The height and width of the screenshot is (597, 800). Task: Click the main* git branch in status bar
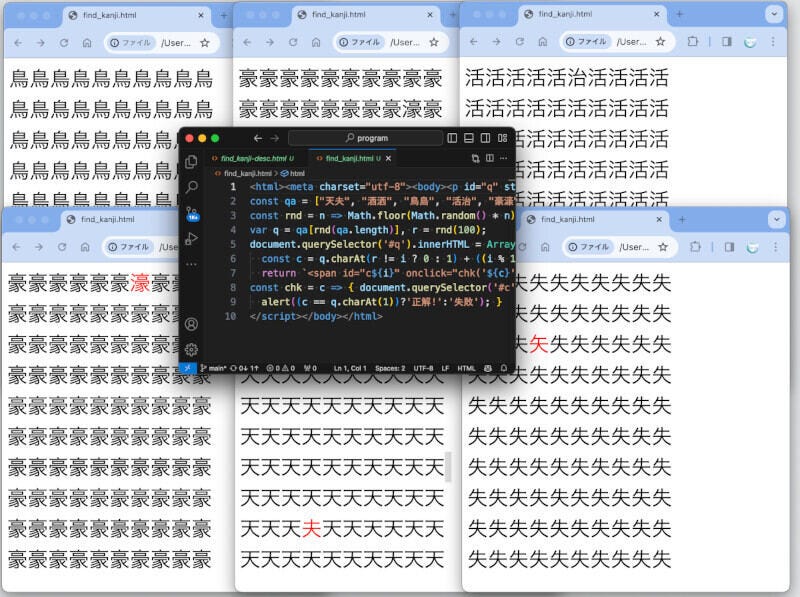pyautogui.click(x=215, y=368)
